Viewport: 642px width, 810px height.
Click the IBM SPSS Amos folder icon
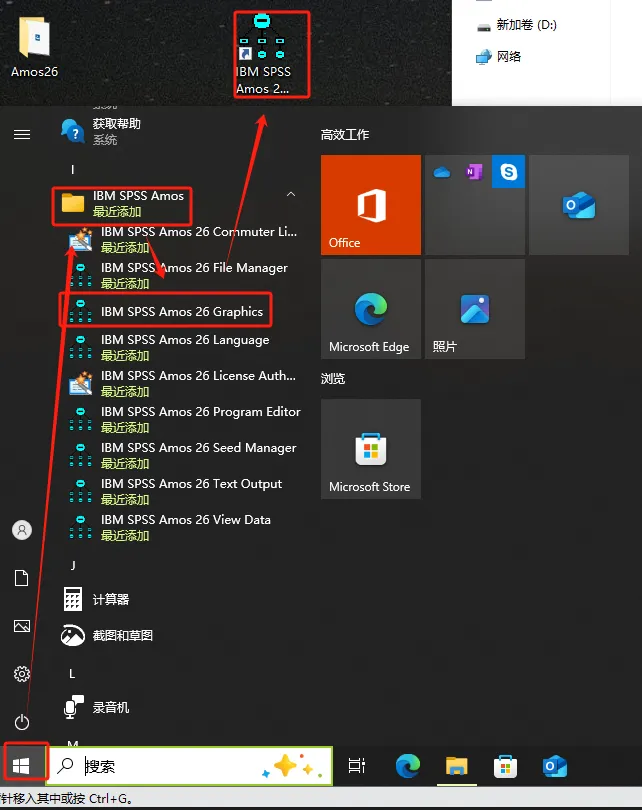coord(73,202)
